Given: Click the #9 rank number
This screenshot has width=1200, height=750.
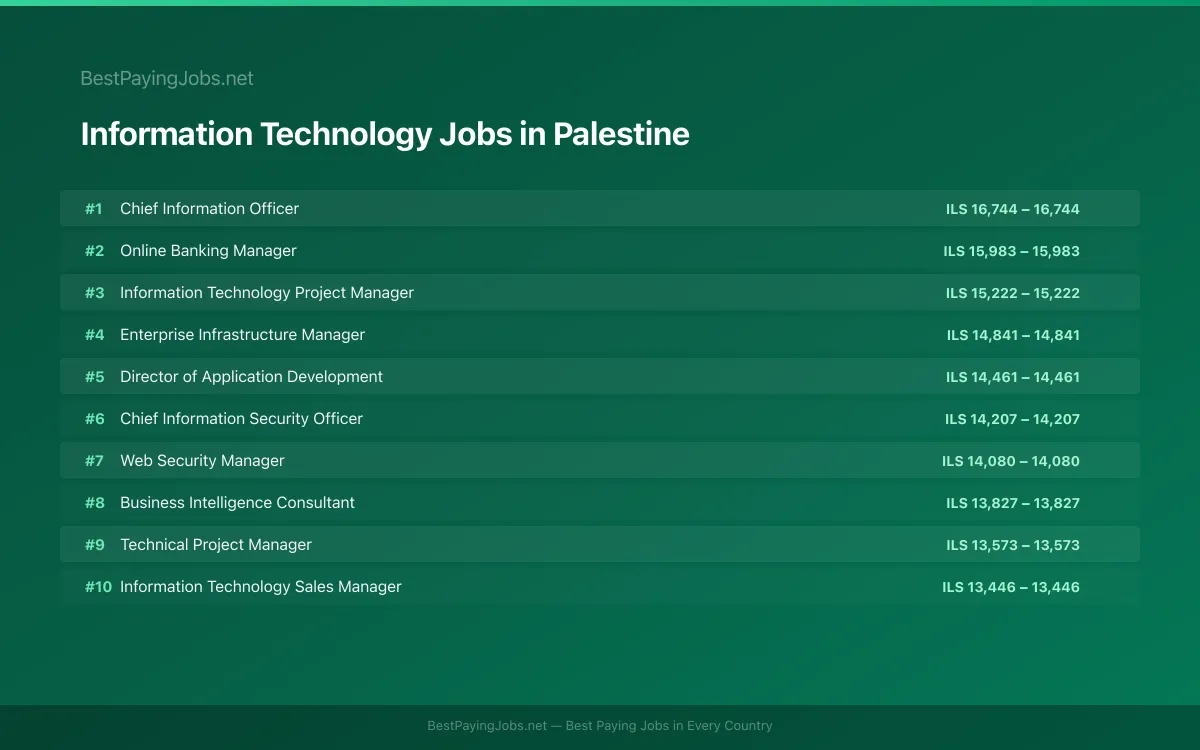Looking at the screenshot, I should pos(94,545).
